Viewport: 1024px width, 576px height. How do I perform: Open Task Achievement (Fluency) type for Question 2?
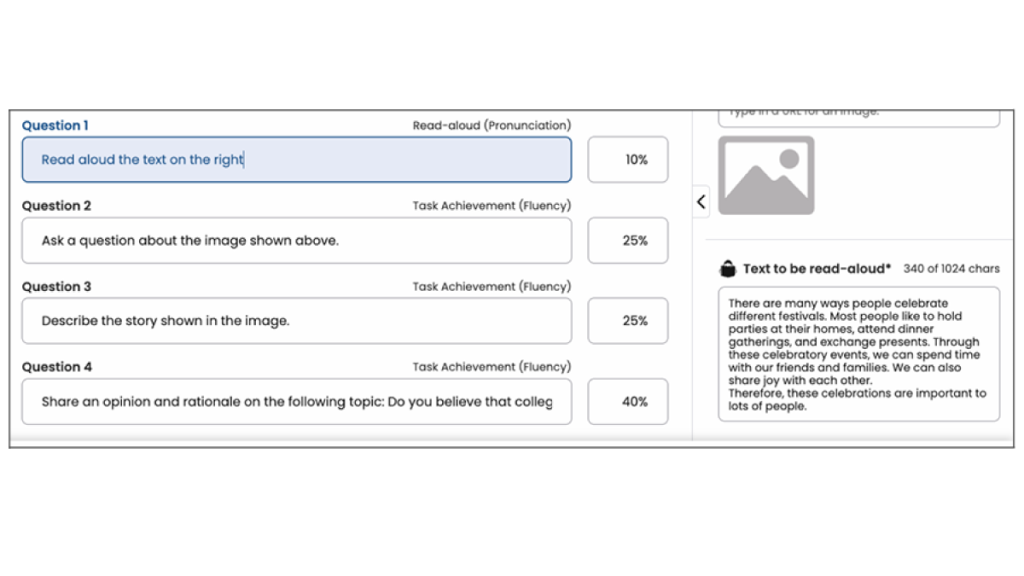[x=491, y=206]
